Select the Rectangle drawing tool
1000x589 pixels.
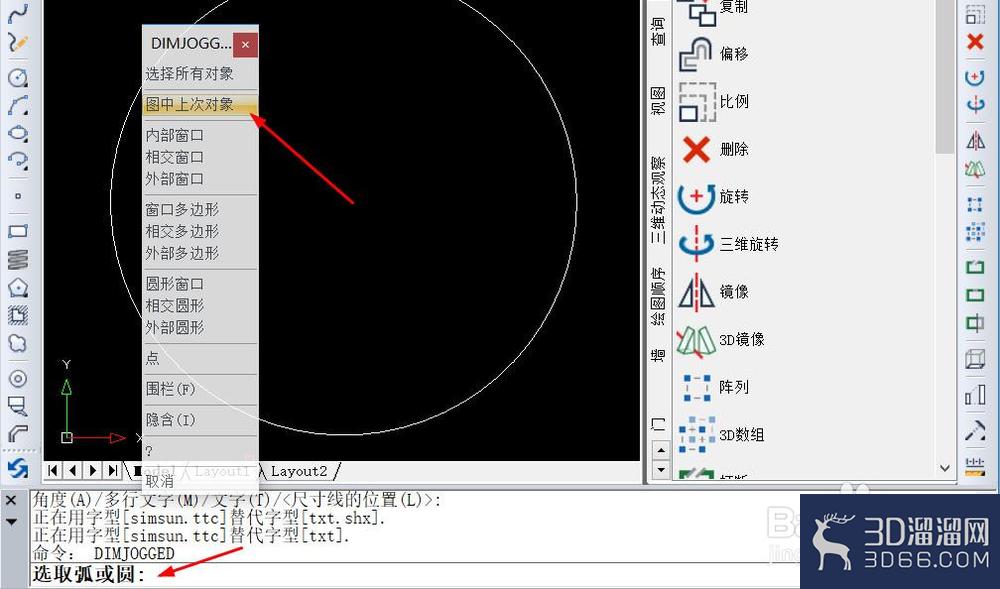point(18,231)
